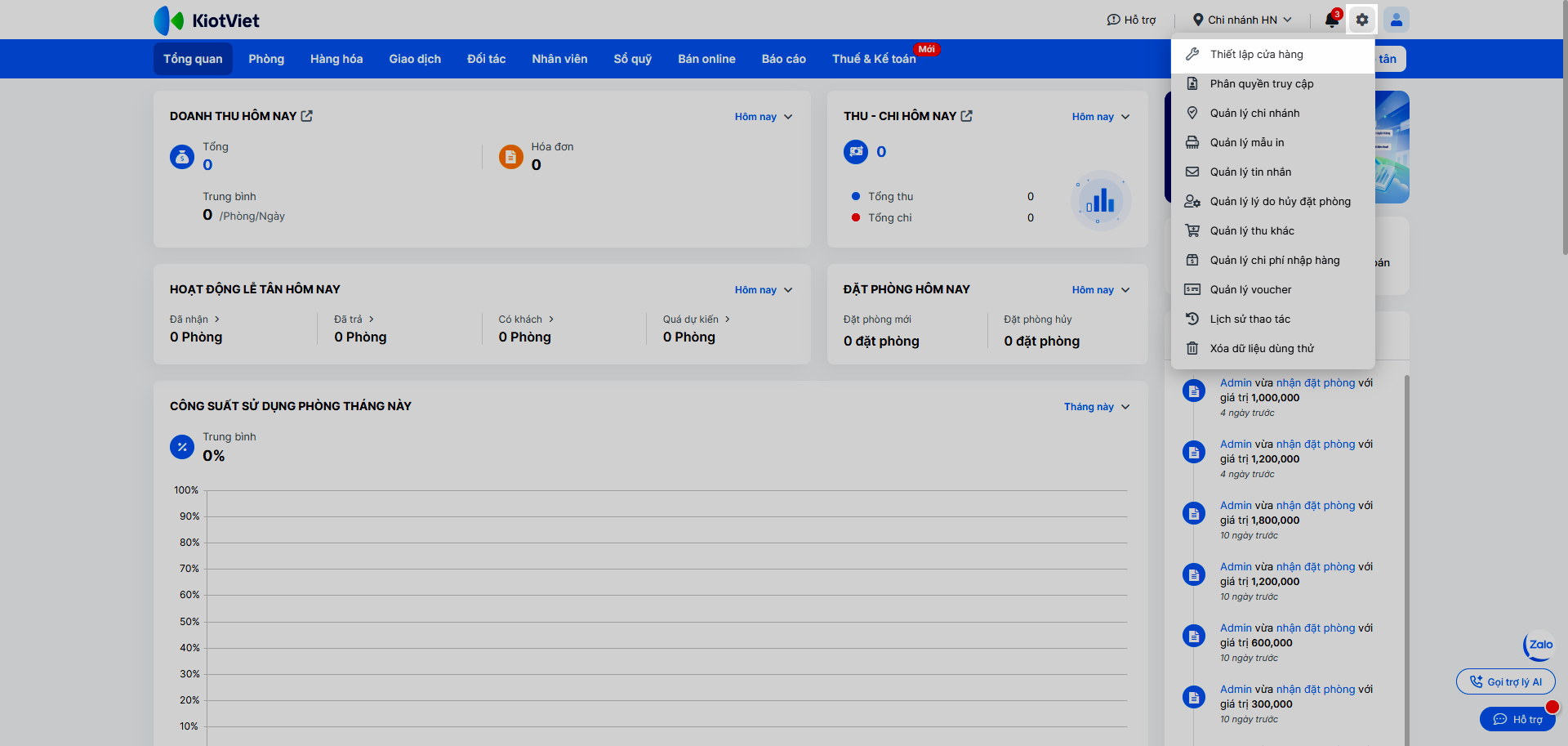Open the notifications bell icon

pos(1332,20)
